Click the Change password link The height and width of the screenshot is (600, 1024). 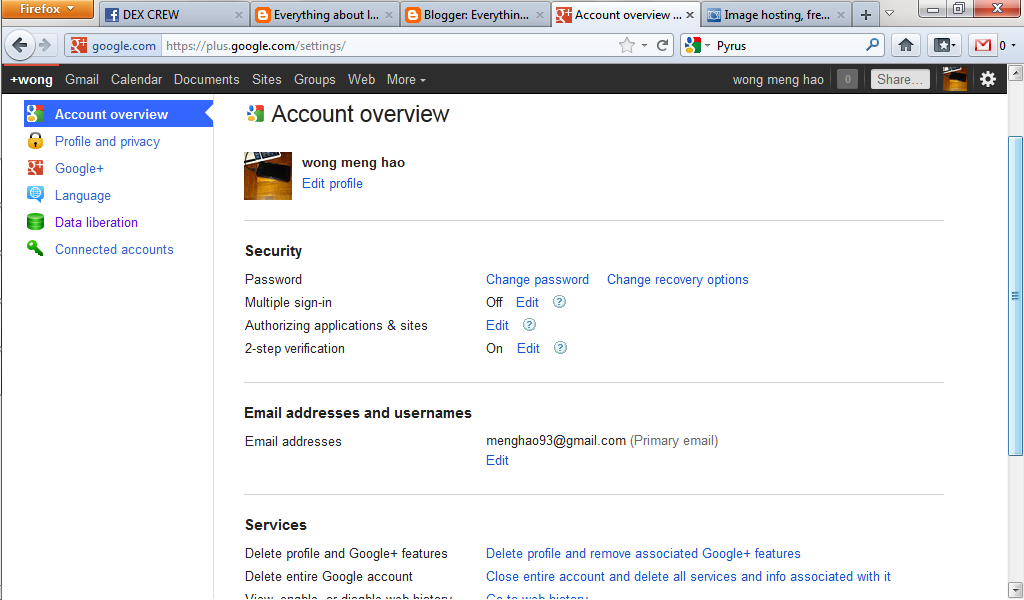point(537,279)
